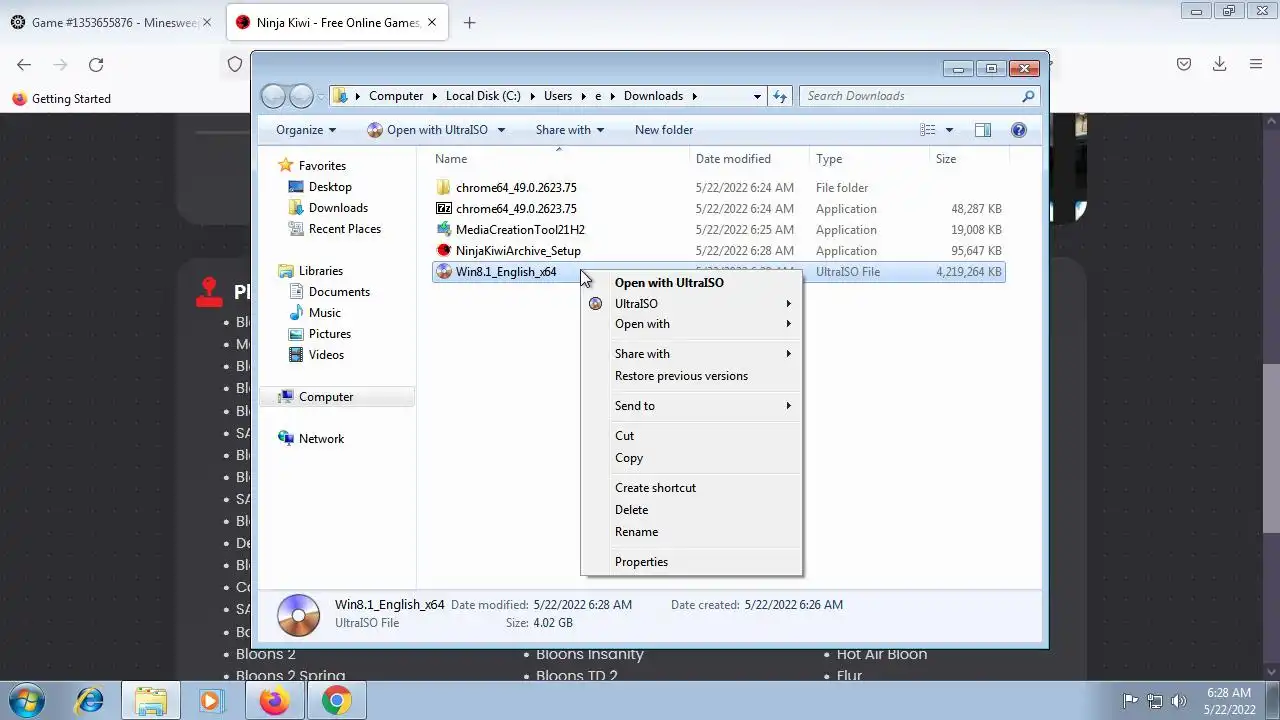Choose Create shortcut in context menu
1280x720 pixels.
(x=655, y=488)
